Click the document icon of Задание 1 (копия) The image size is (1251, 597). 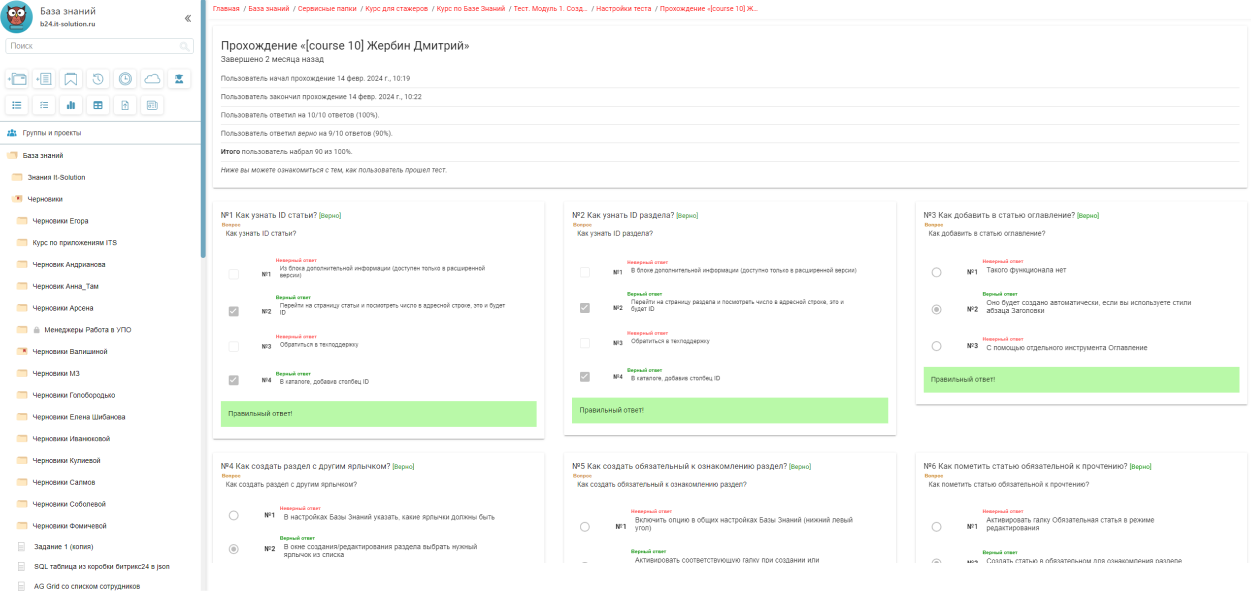point(22,547)
